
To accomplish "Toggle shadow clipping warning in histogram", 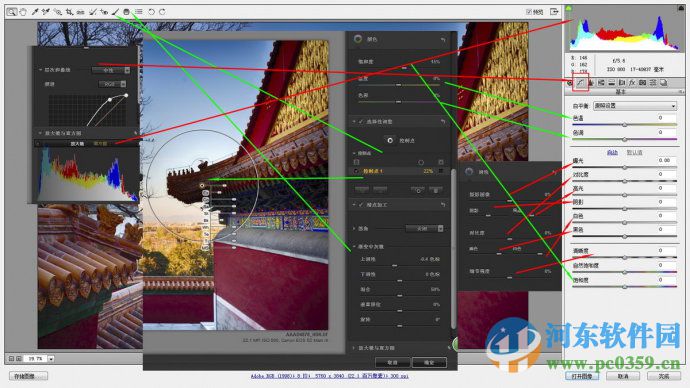I will [x=569, y=8].
